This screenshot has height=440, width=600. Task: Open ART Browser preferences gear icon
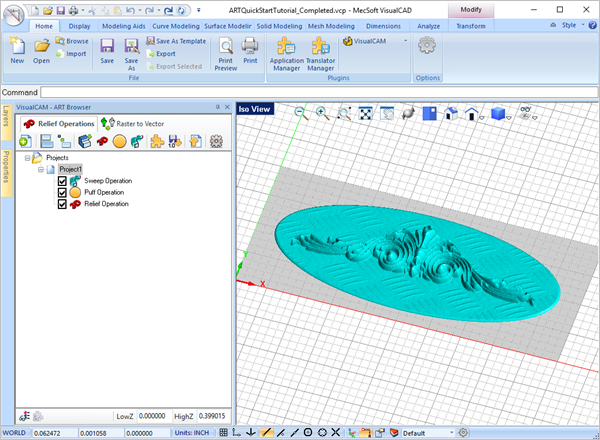pos(215,142)
